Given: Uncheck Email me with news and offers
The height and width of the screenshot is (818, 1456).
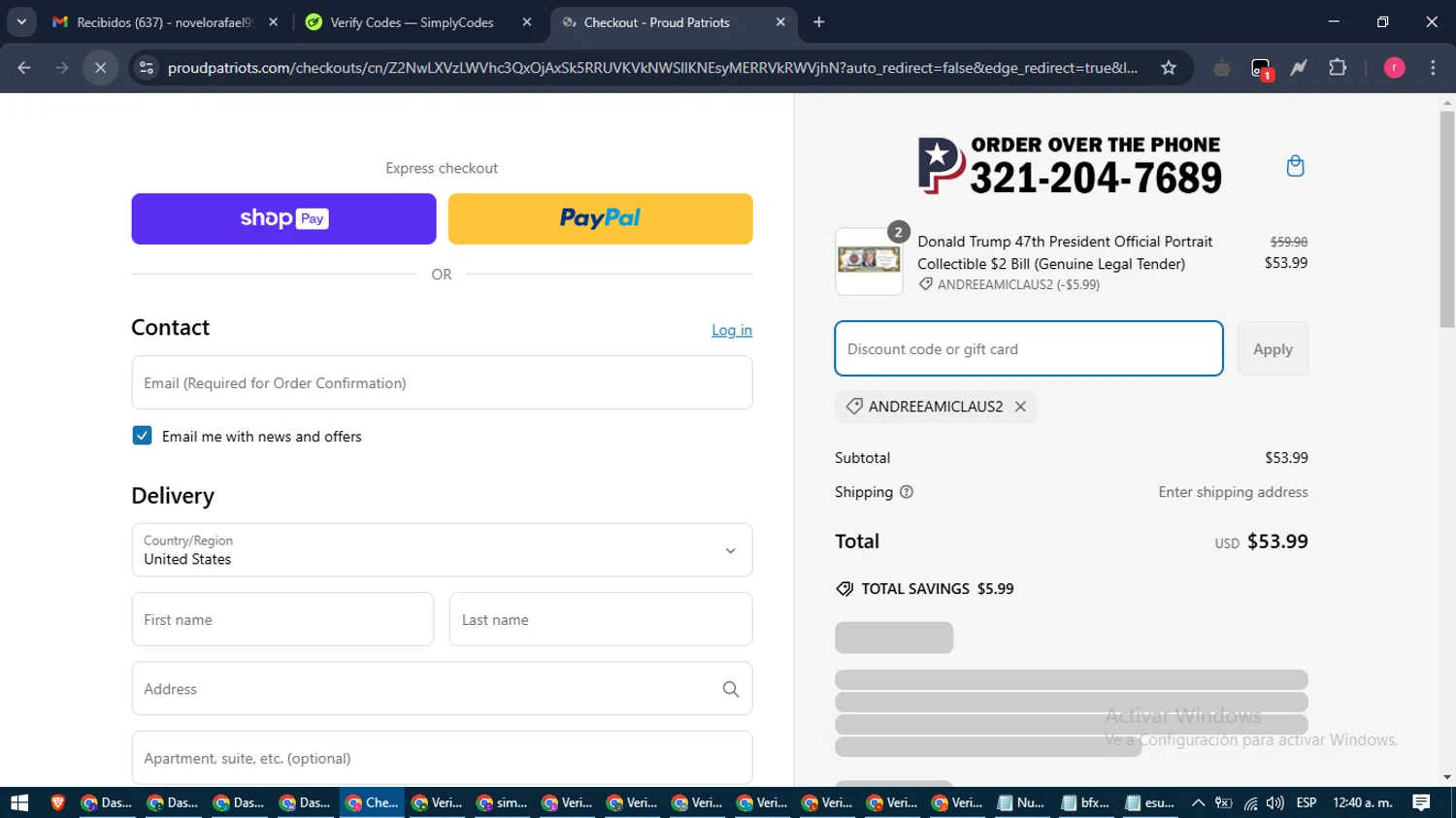Looking at the screenshot, I should [x=142, y=436].
